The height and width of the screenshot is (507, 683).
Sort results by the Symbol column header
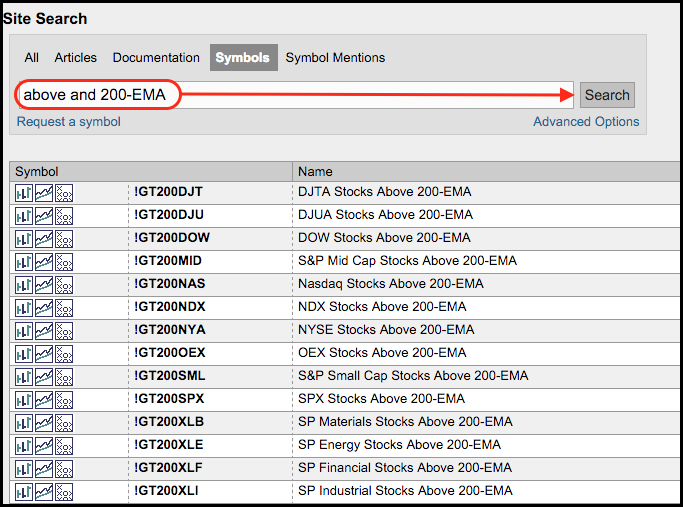[x=37, y=172]
